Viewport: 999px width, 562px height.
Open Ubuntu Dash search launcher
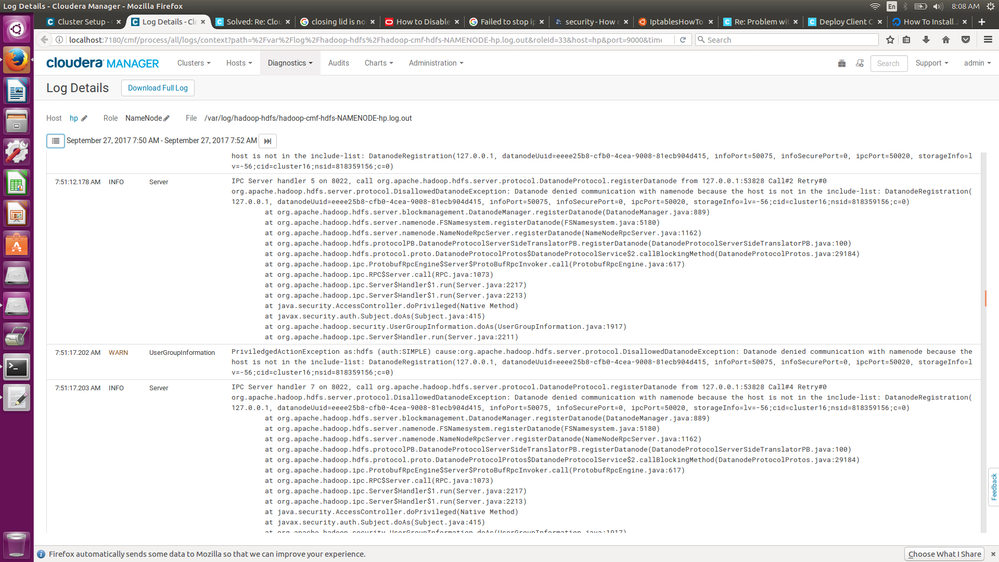(x=17, y=29)
